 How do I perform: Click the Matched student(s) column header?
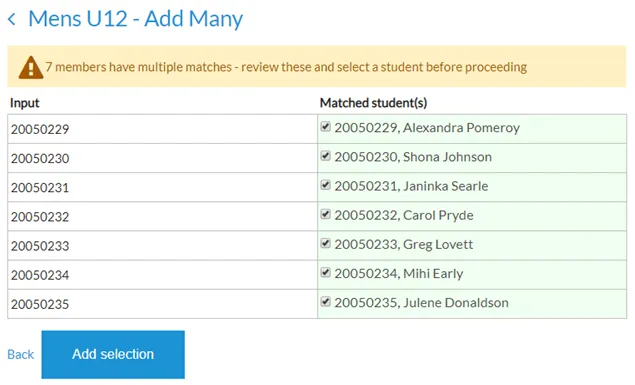[373, 103]
